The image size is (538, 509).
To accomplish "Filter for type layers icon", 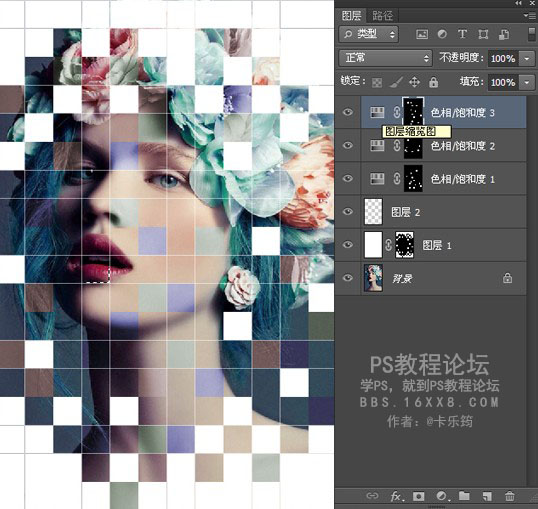I will click(x=462, y=34).
